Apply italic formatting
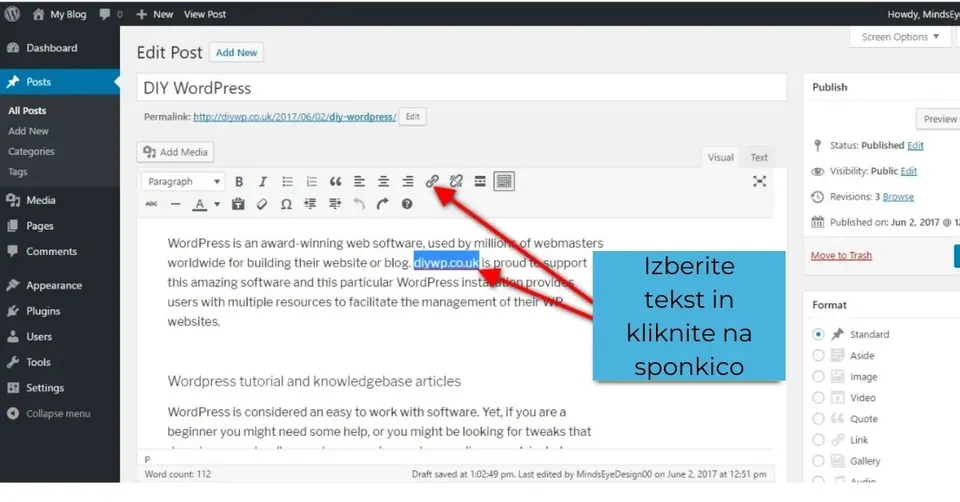The image size is (960, 502). 263,181
